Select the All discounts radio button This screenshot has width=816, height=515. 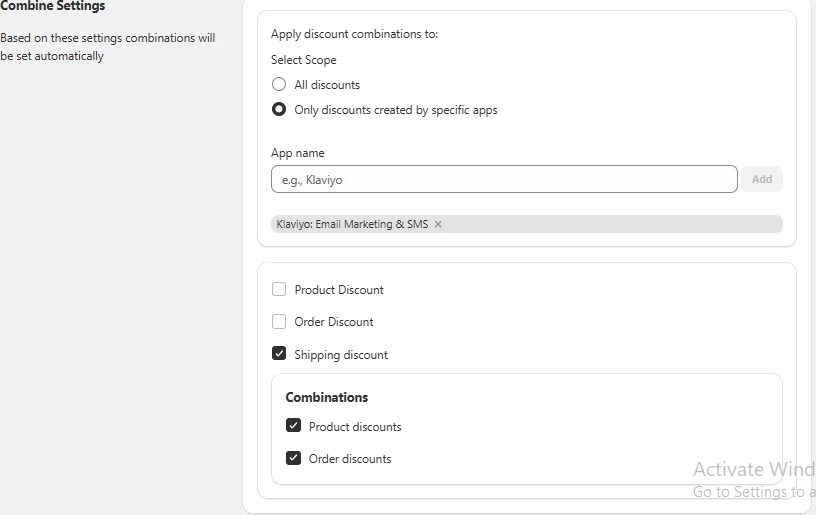click(279, 84)
